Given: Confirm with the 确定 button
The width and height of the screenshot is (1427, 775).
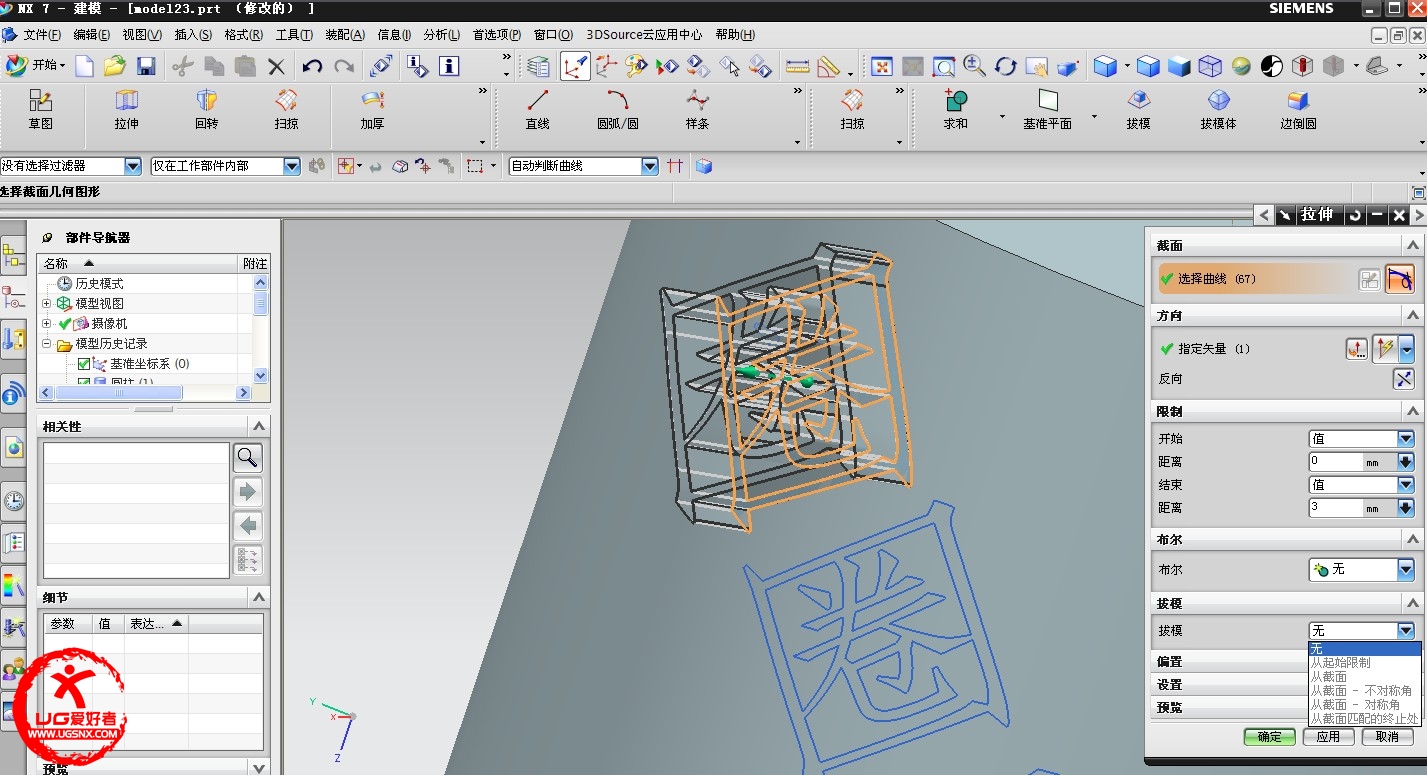Looking at the screenshot, I should 1269,737.
